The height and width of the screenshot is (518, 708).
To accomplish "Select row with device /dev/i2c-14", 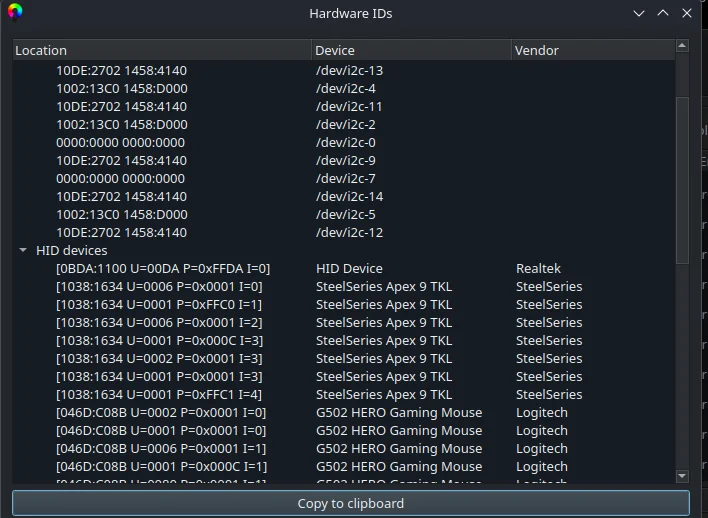I will pyautogui.click(x=344, y=197).
